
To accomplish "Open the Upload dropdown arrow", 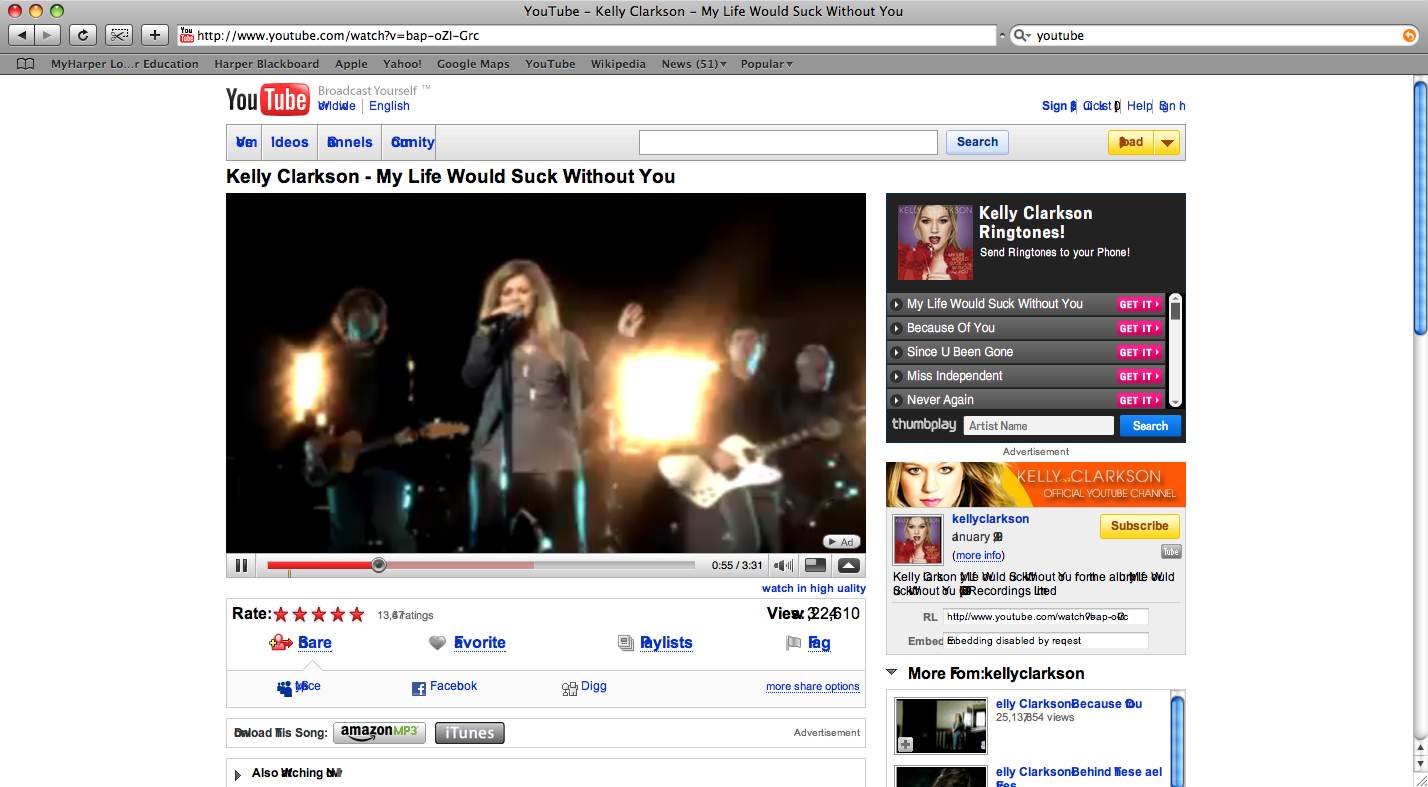I will [1167, 143].
